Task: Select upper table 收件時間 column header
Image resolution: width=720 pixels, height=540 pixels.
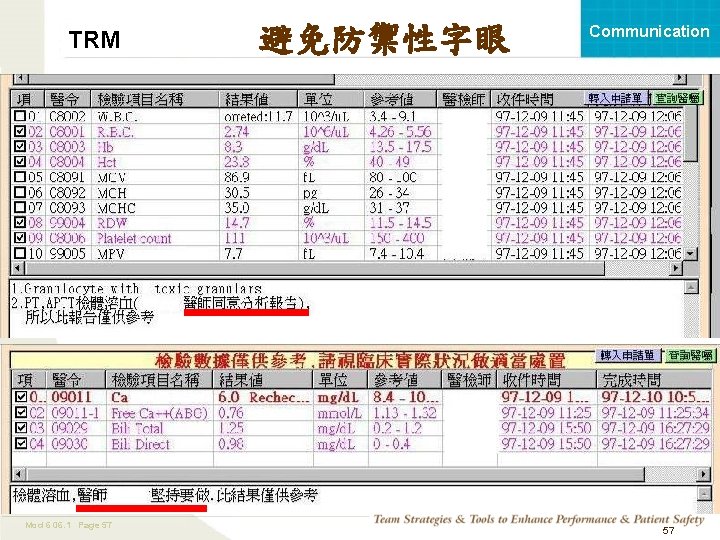Action: click(537, 99)
